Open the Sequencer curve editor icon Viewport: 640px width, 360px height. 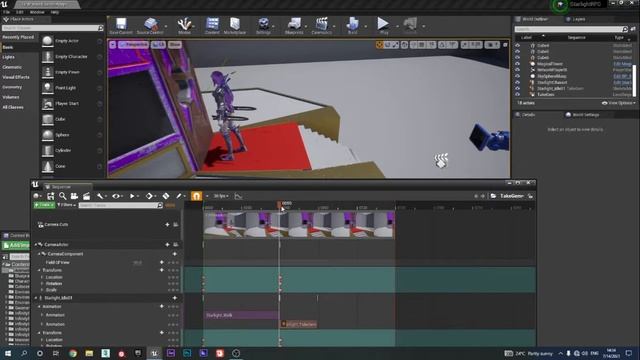coord(238,196)
